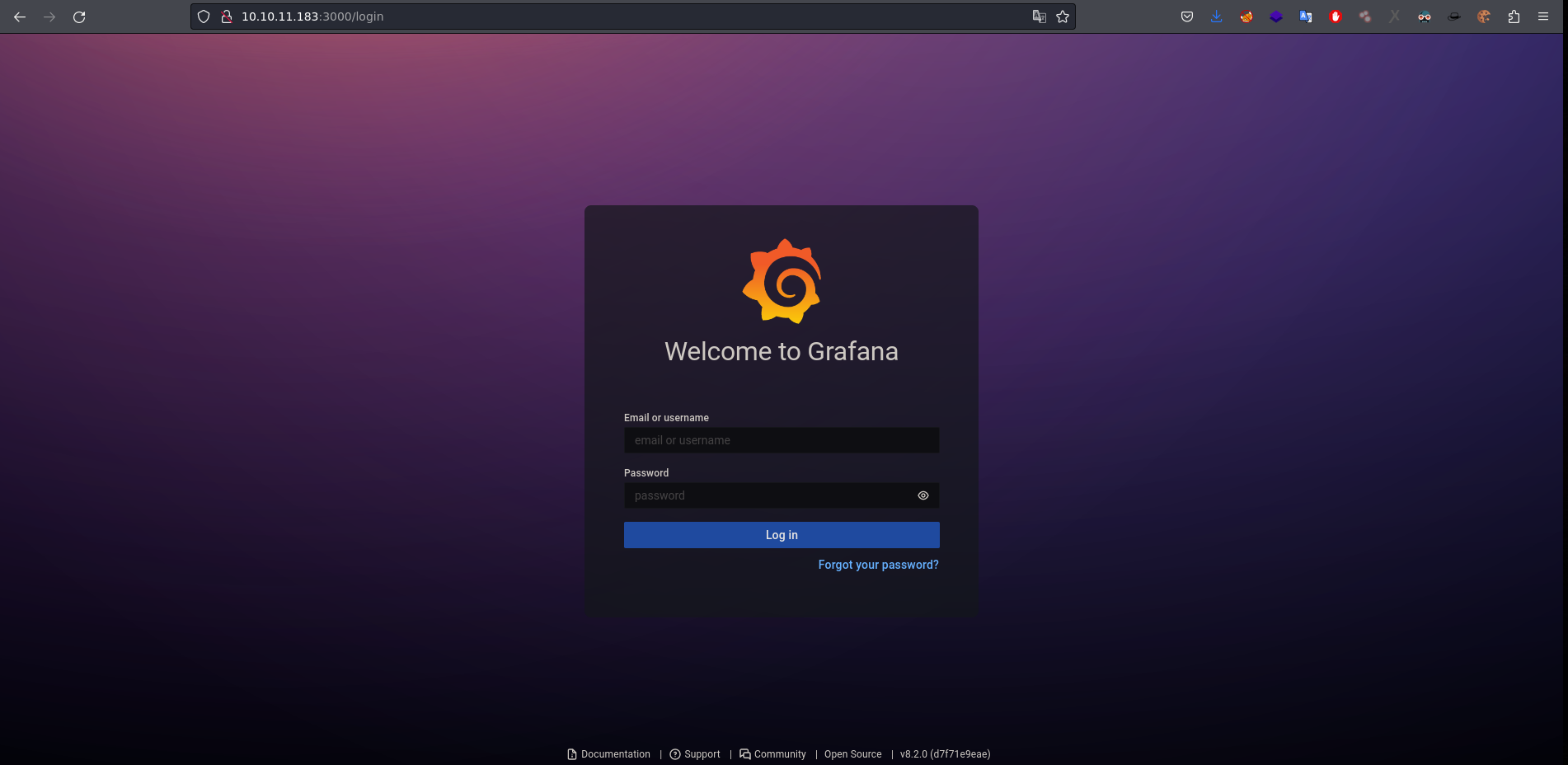Viewport: 1568px width, 765px height.
Task: Open the Documentation footer link
Action: click(x=615, y=754)
